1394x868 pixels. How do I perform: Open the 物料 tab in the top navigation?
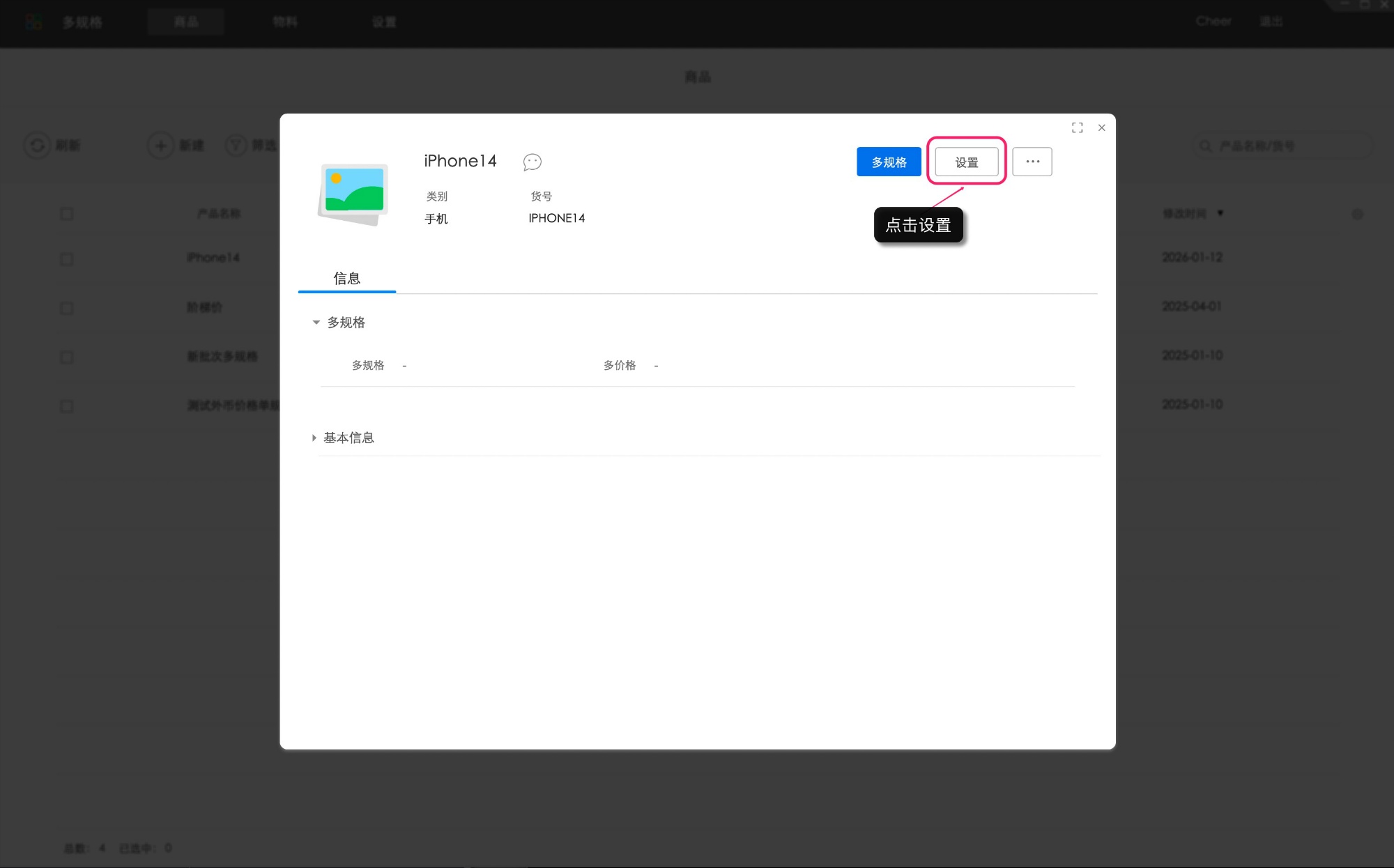[x=285, y=22]
